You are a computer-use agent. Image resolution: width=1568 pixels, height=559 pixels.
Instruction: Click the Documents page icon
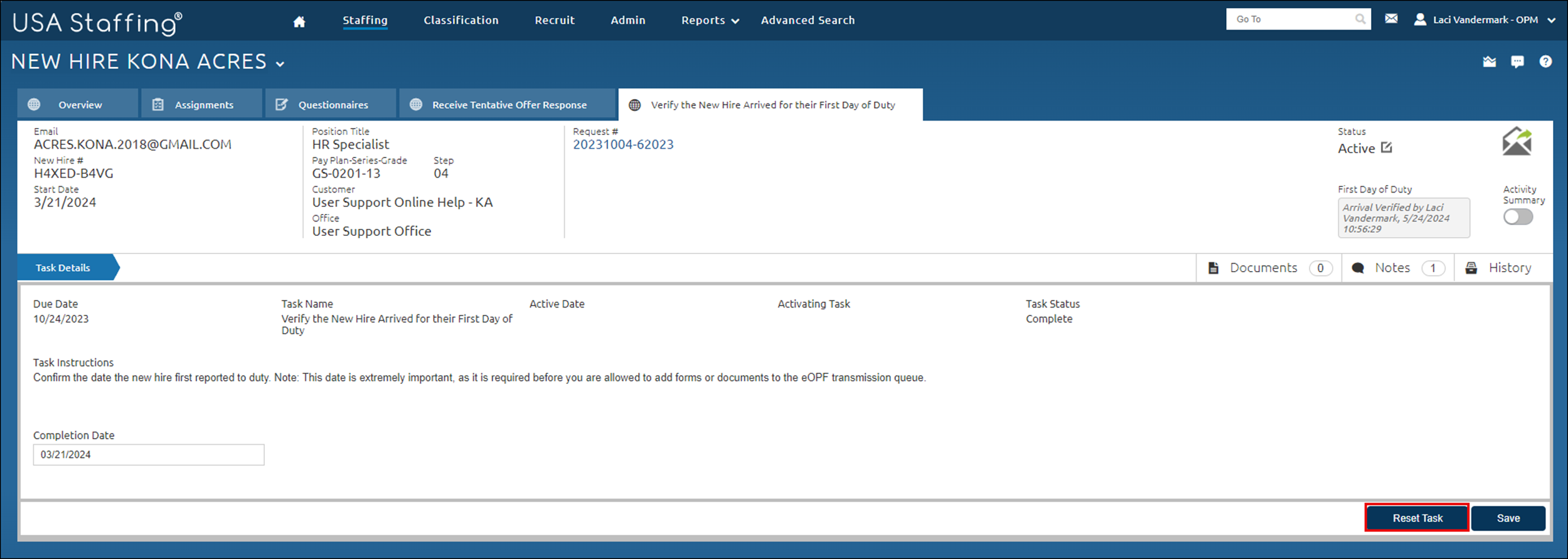1213,268
